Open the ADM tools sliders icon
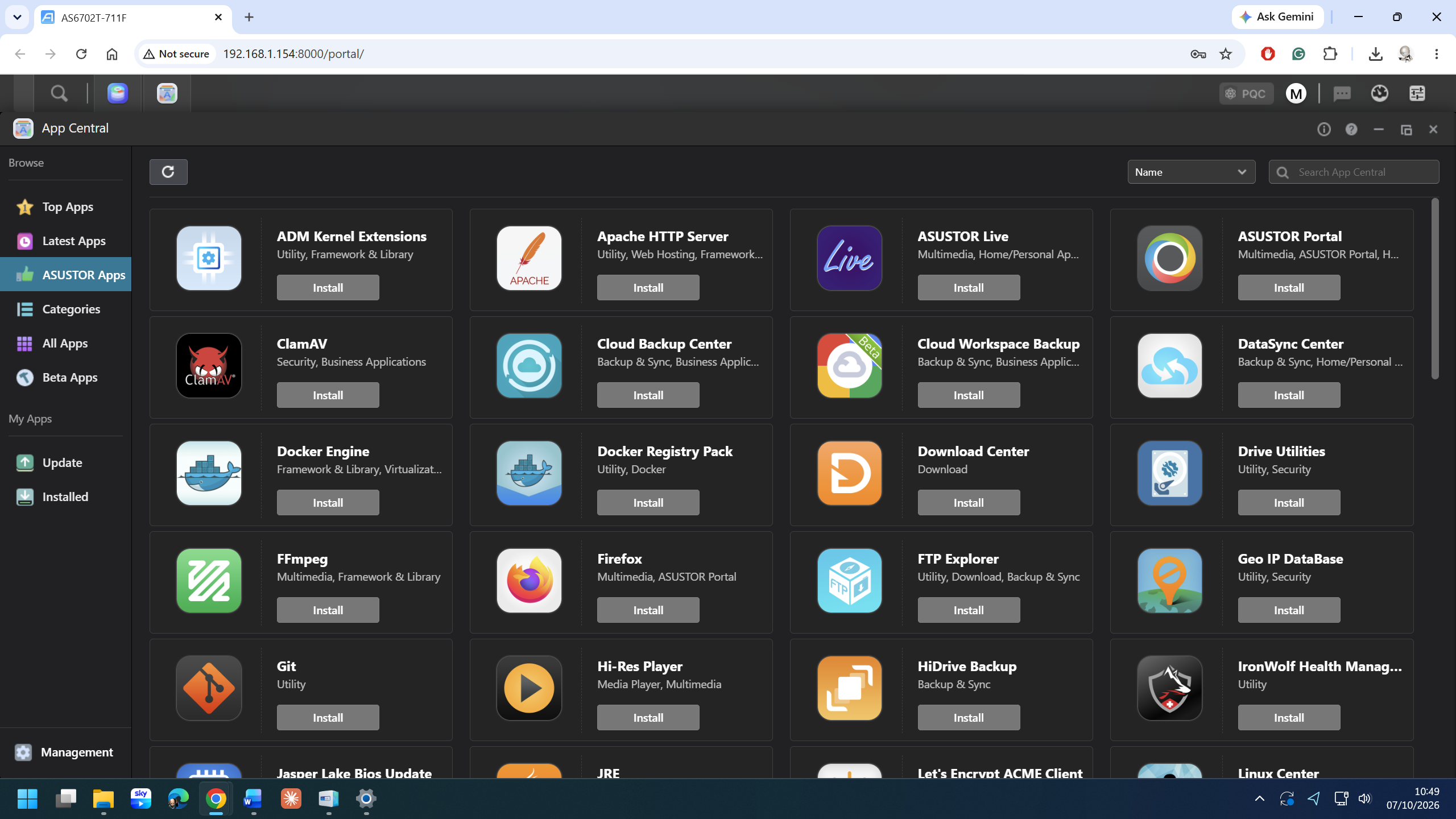 (x=1417, y=93)
